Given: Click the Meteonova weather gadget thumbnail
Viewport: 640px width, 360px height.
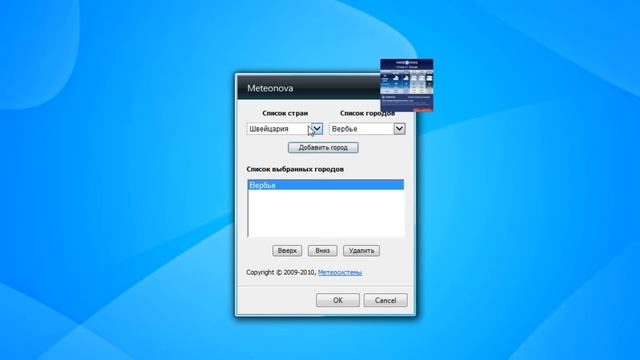Looking at the screenshot, I should [x=407, y=85].
